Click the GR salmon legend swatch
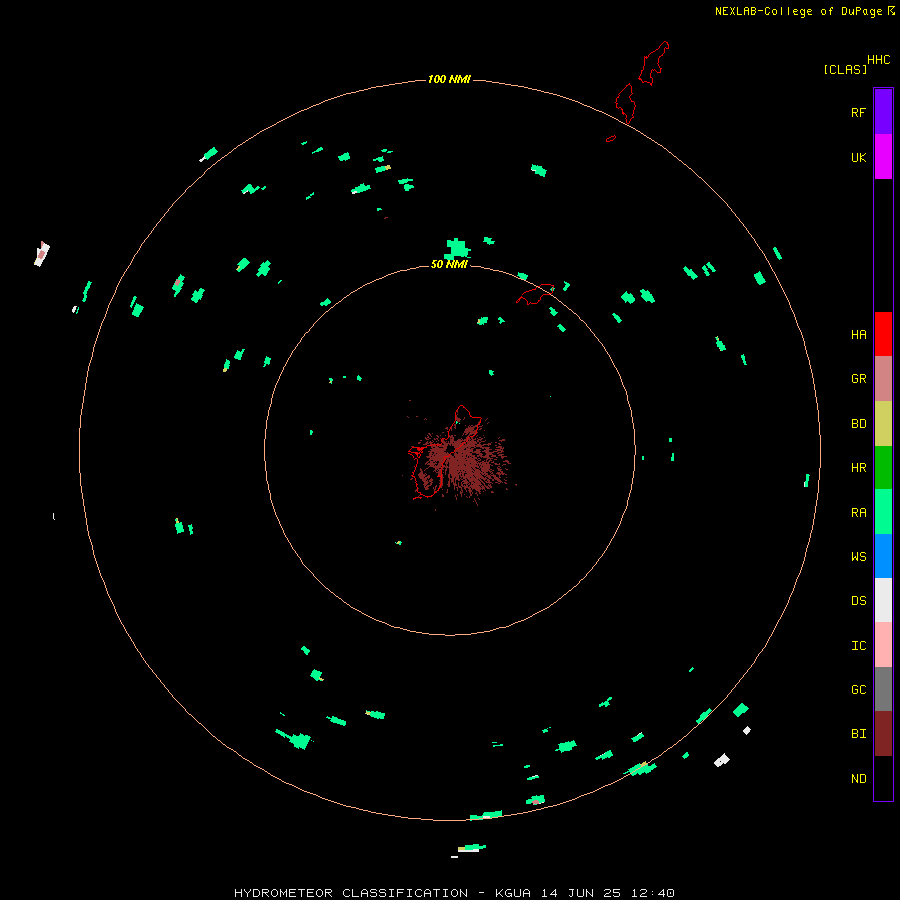This screenshot has width=900, height=900. click(883, 379)
